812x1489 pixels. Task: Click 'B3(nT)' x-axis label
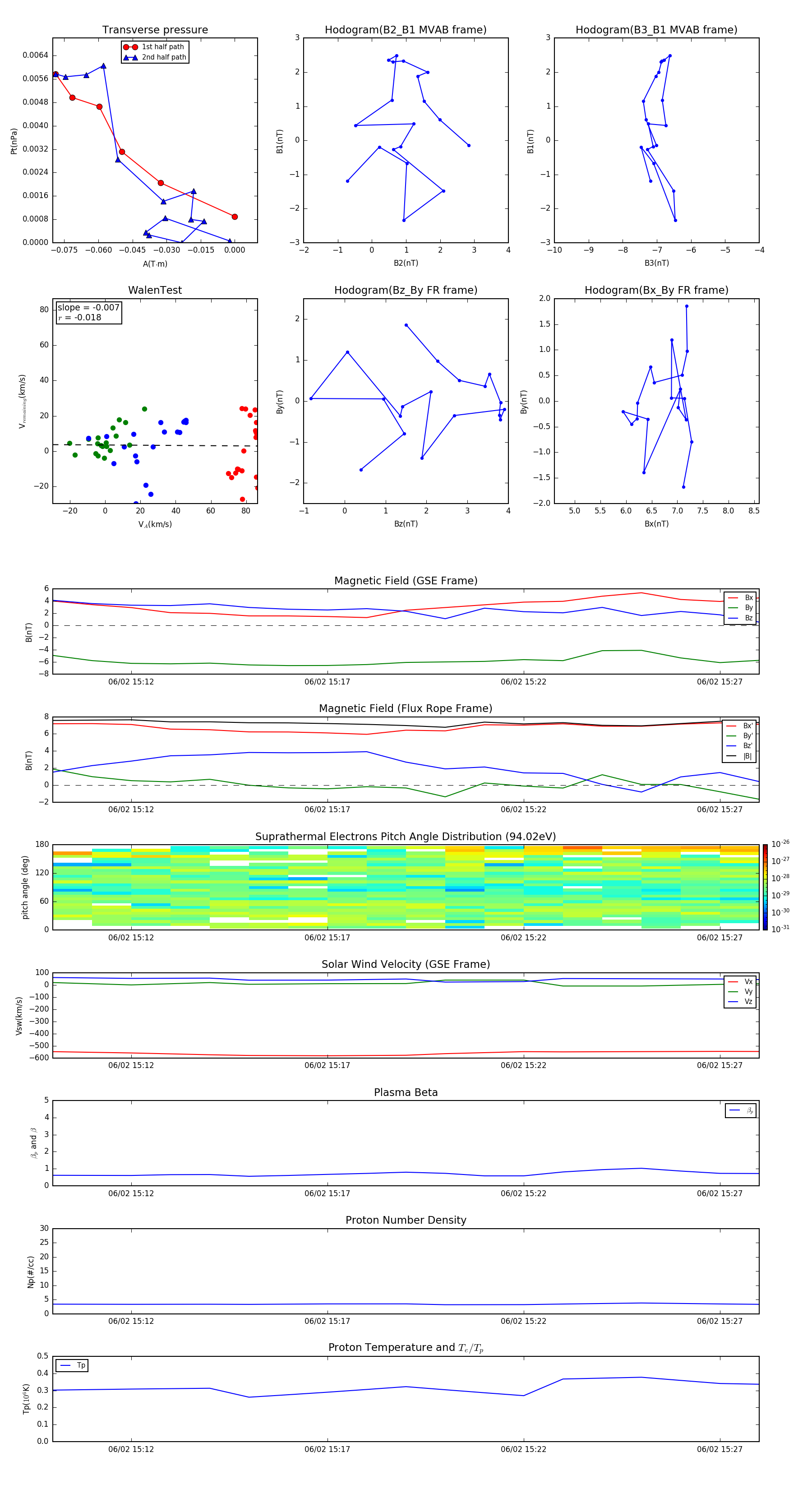(656, 263)
